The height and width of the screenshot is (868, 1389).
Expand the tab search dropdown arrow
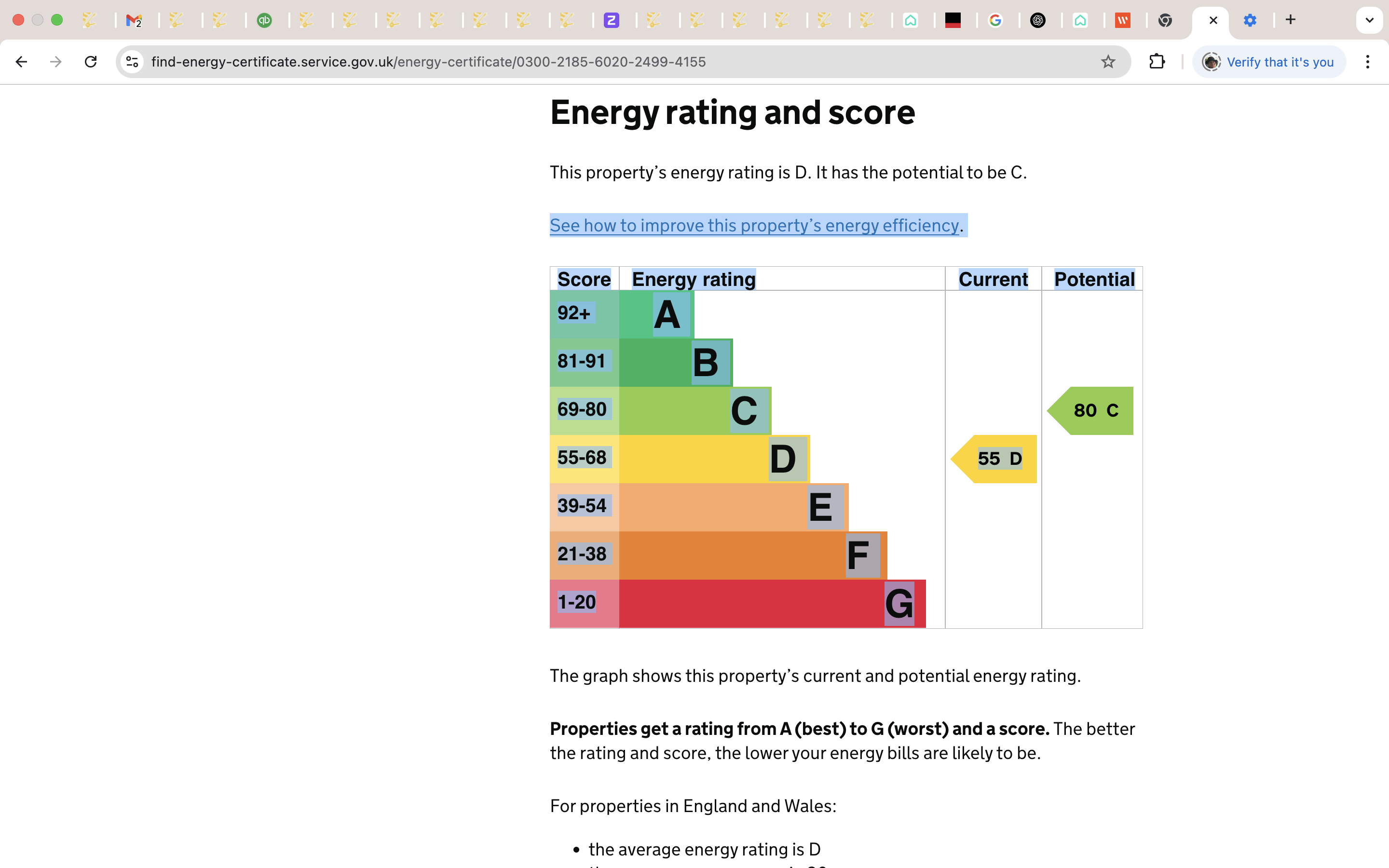[x=1369, y=21]
